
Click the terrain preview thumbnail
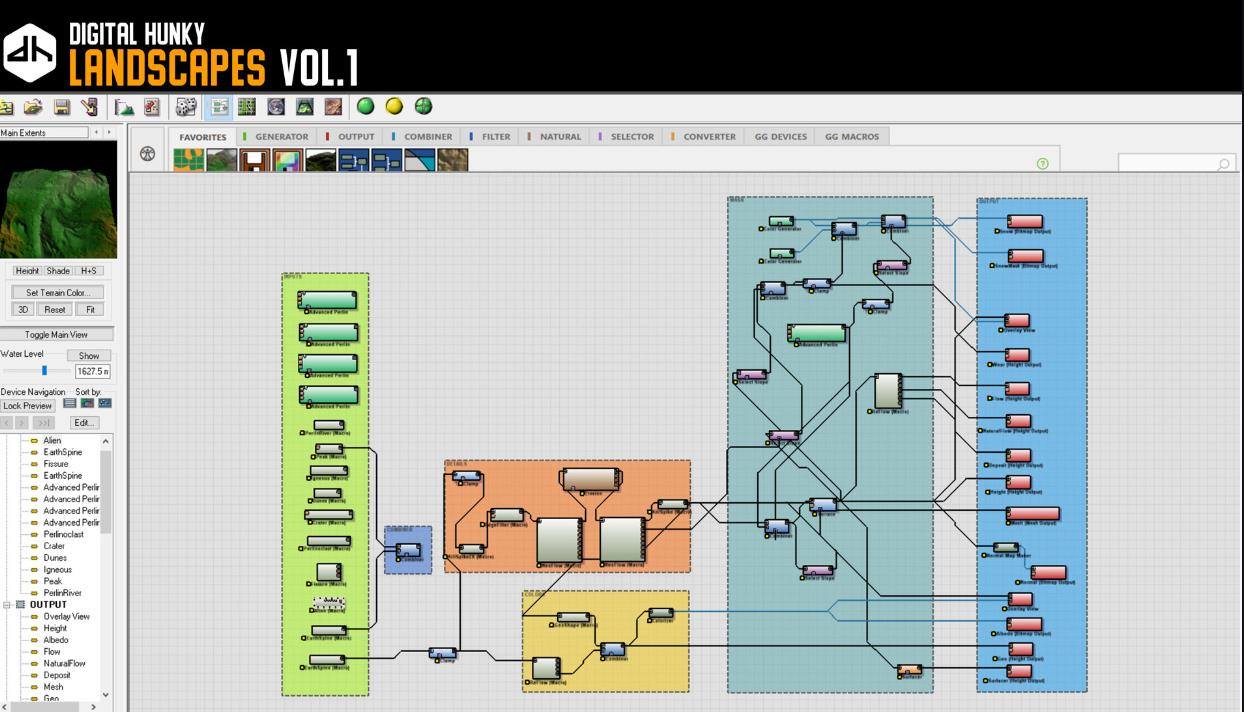click(x=58, y=200)
